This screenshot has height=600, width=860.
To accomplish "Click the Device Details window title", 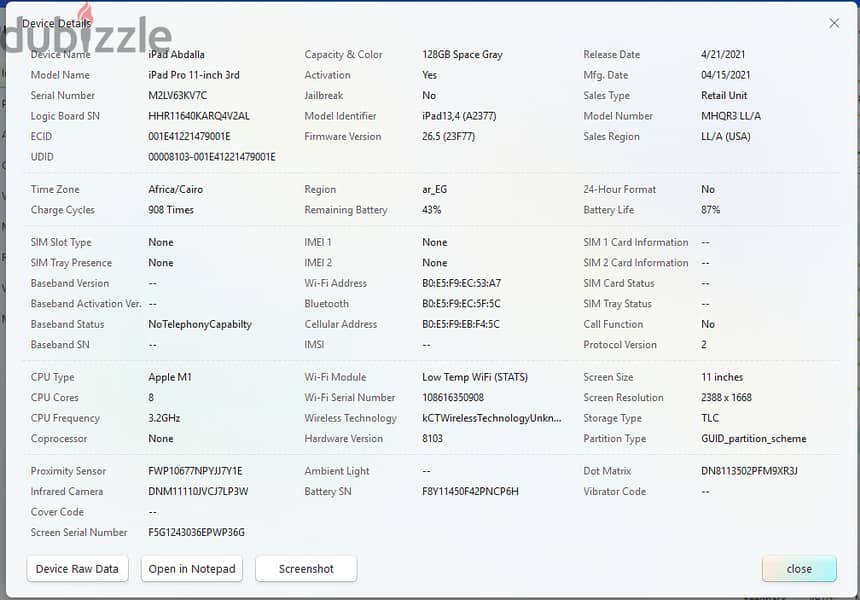I will pos(56,24).
